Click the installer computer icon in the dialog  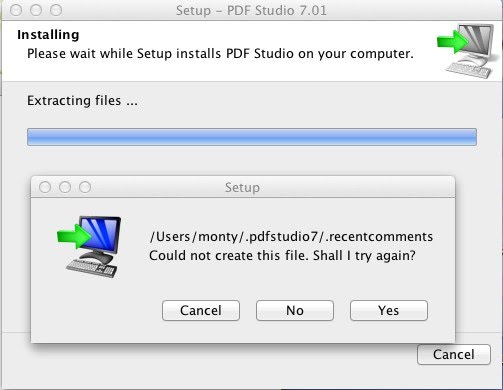tap(89, 247)
